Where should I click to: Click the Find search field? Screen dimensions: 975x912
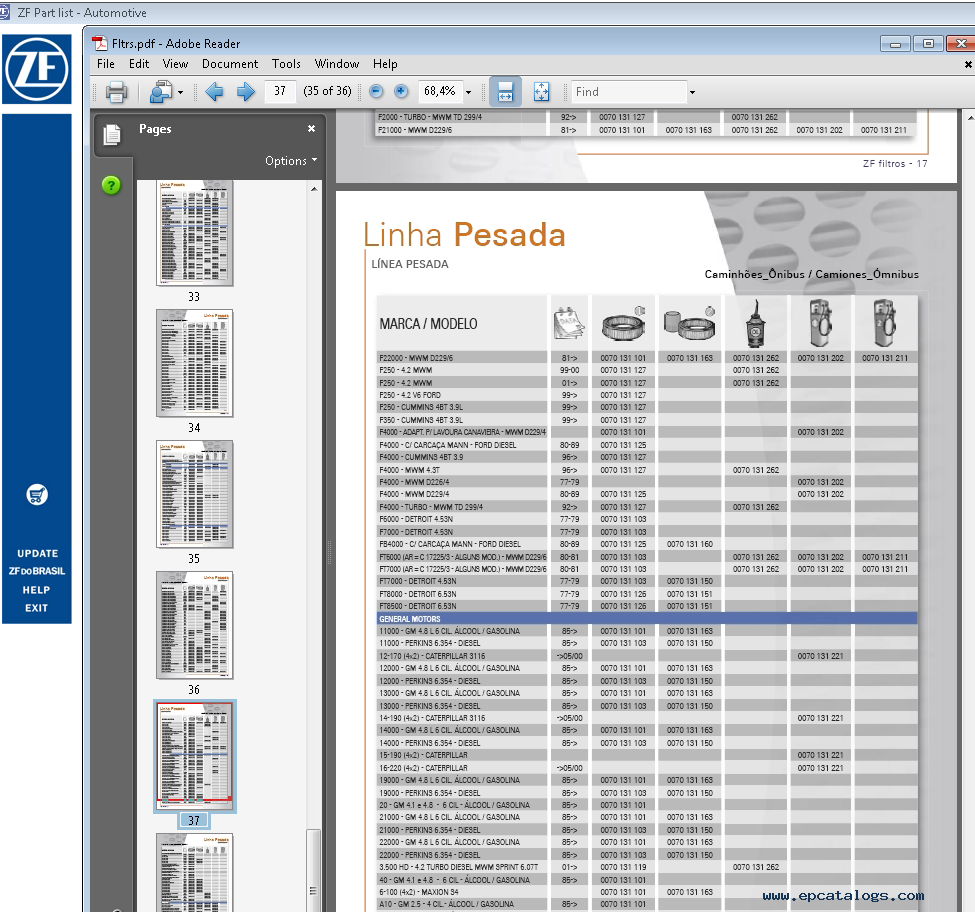click(629, 92)
